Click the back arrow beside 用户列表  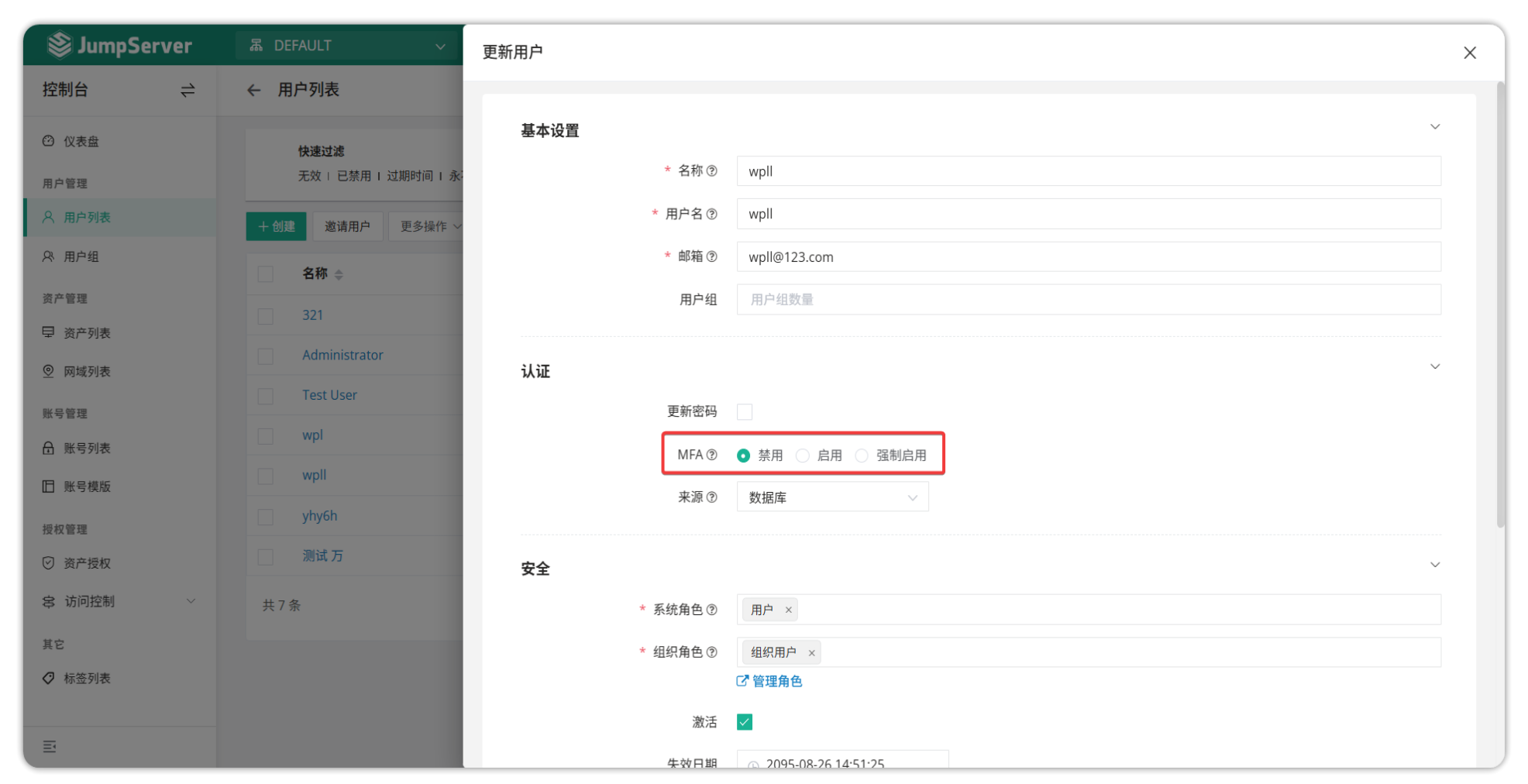[253, 91]
